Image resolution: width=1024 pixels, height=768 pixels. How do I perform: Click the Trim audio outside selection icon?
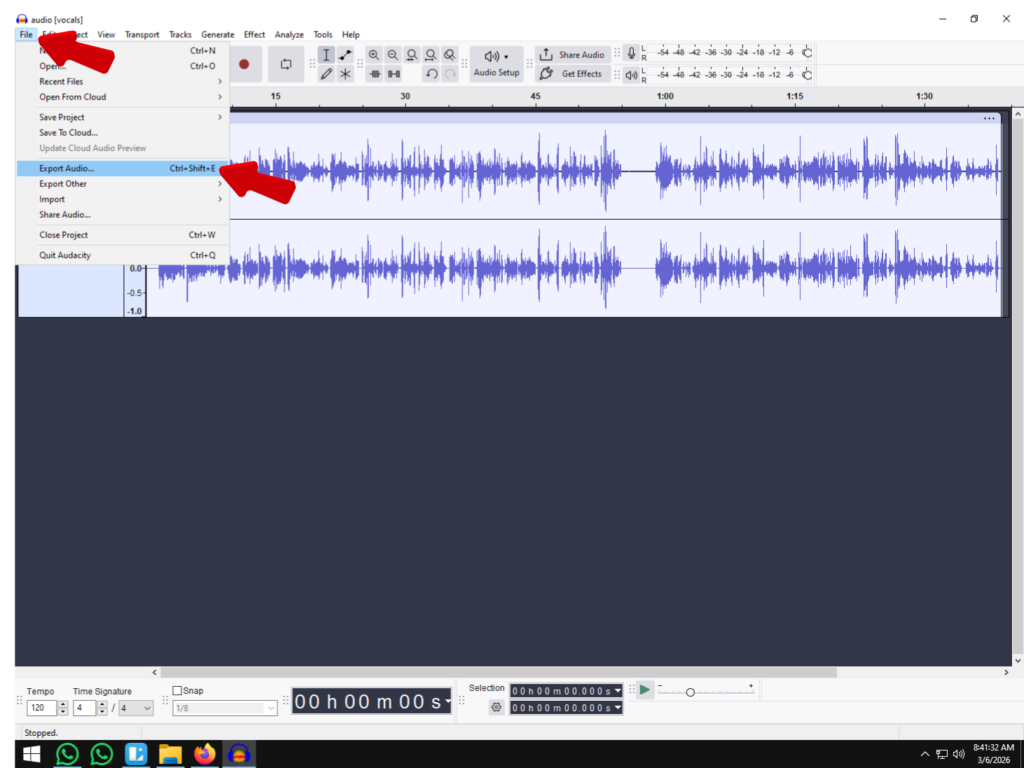point(375,74)
